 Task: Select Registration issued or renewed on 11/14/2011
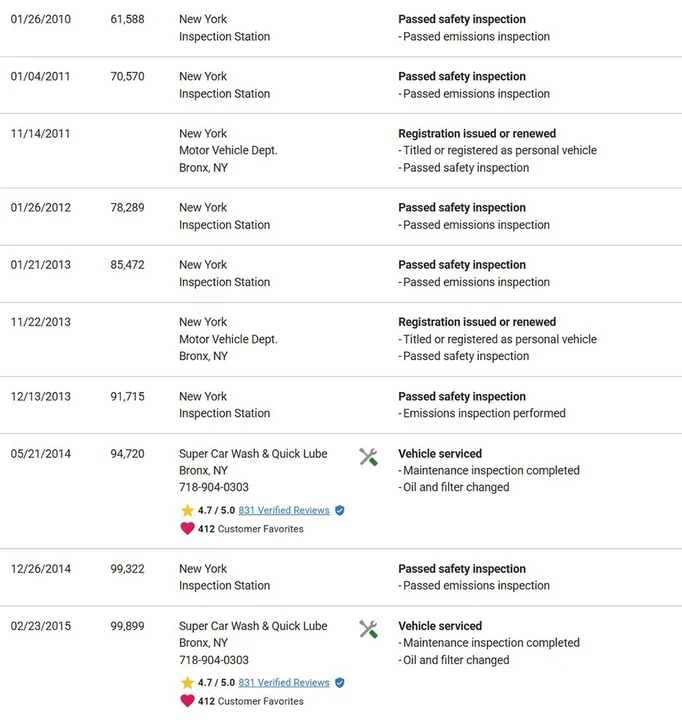pos(477,134)
